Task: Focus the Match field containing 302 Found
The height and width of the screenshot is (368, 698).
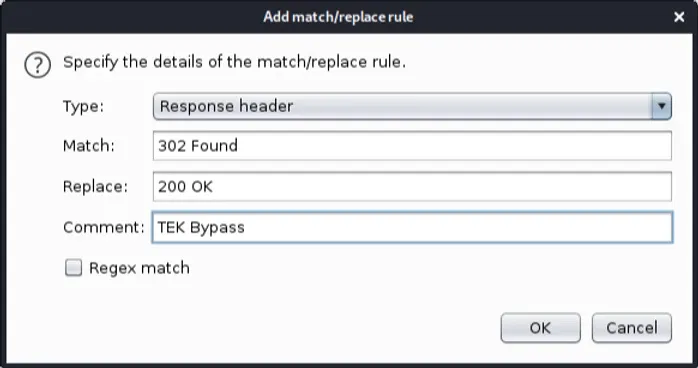Action: click(412, 146)
